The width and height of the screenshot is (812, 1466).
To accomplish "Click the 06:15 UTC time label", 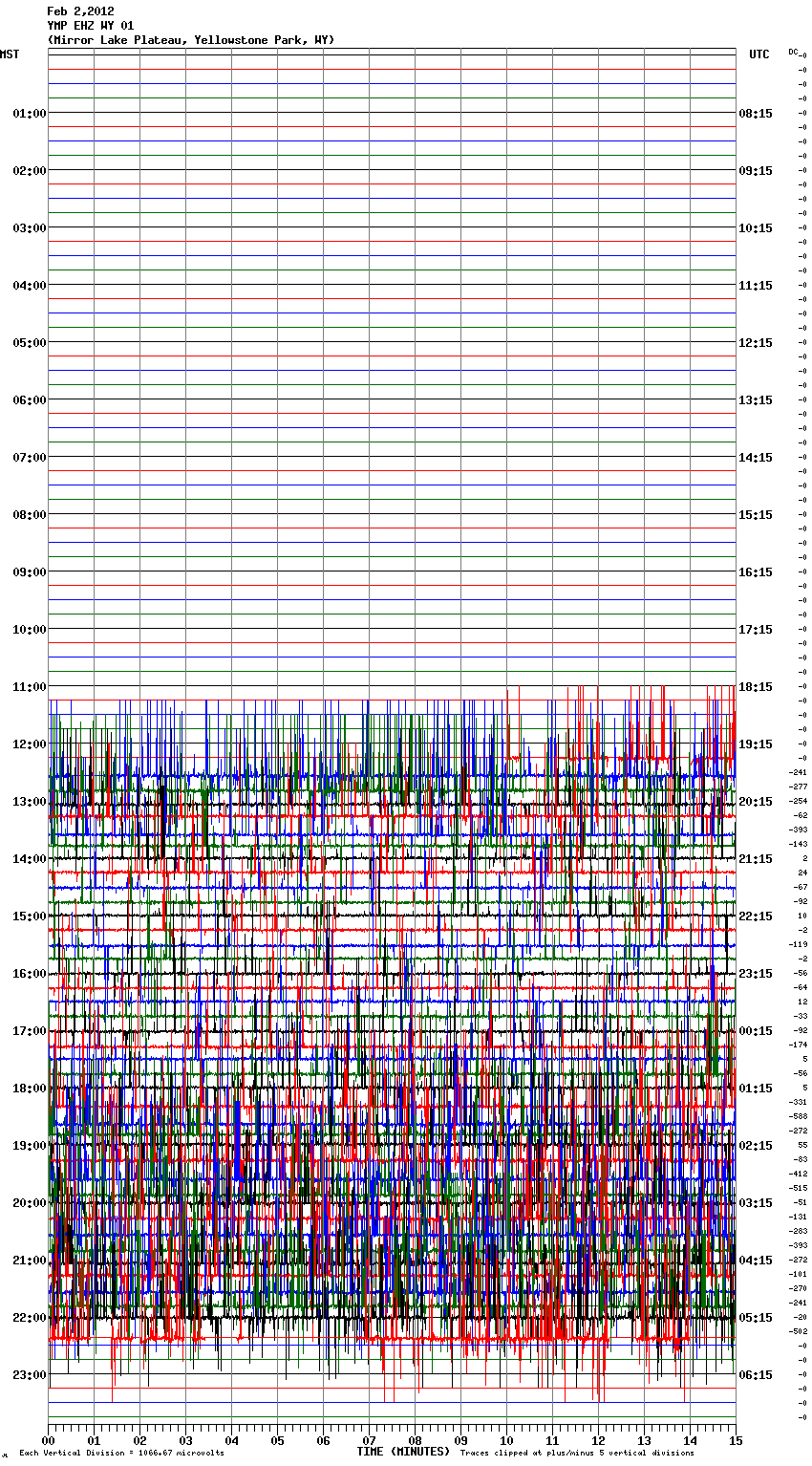I will pos(756,1375).
